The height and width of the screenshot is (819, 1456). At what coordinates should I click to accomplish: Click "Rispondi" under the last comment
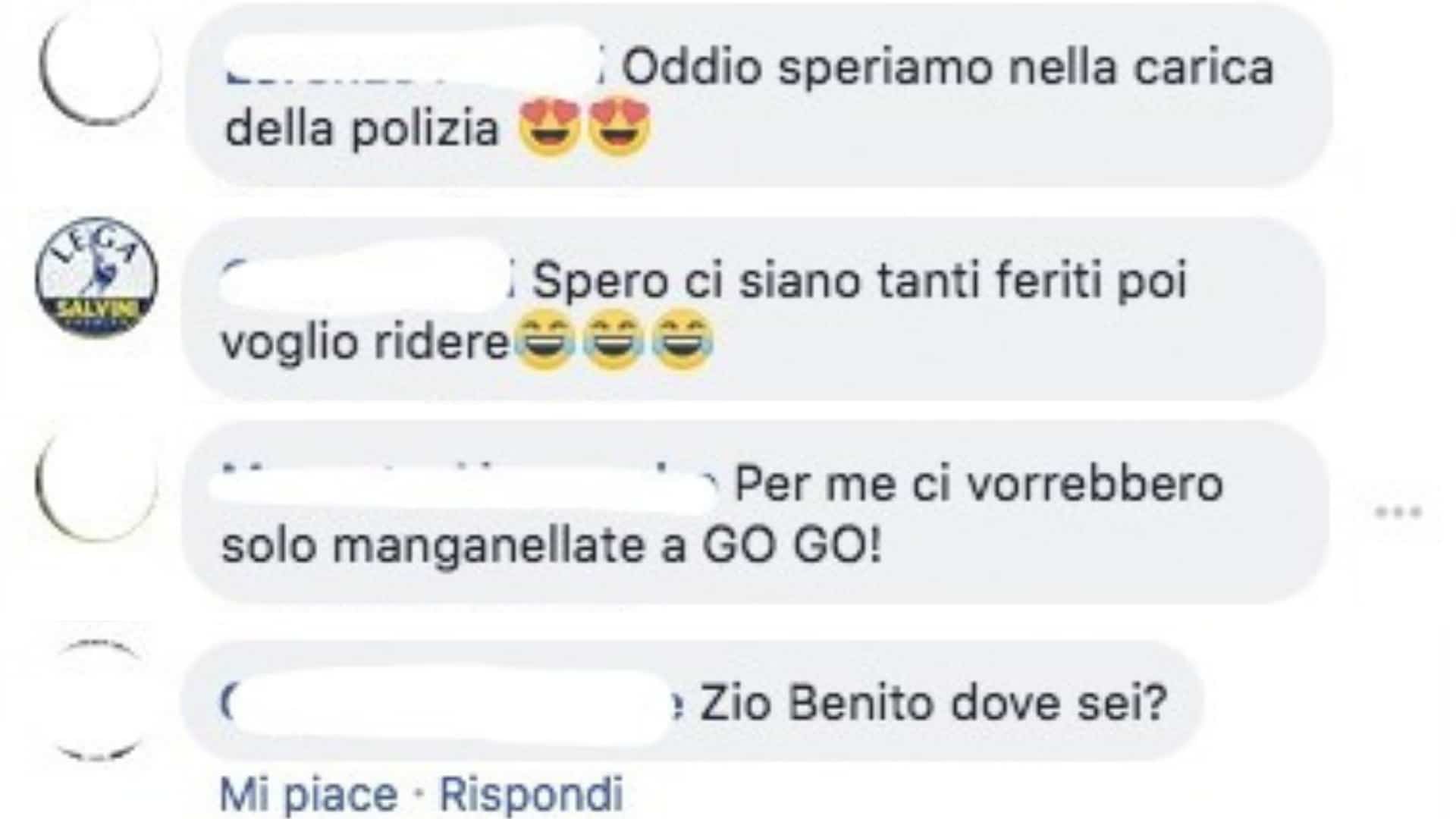[x=532, y=794]
